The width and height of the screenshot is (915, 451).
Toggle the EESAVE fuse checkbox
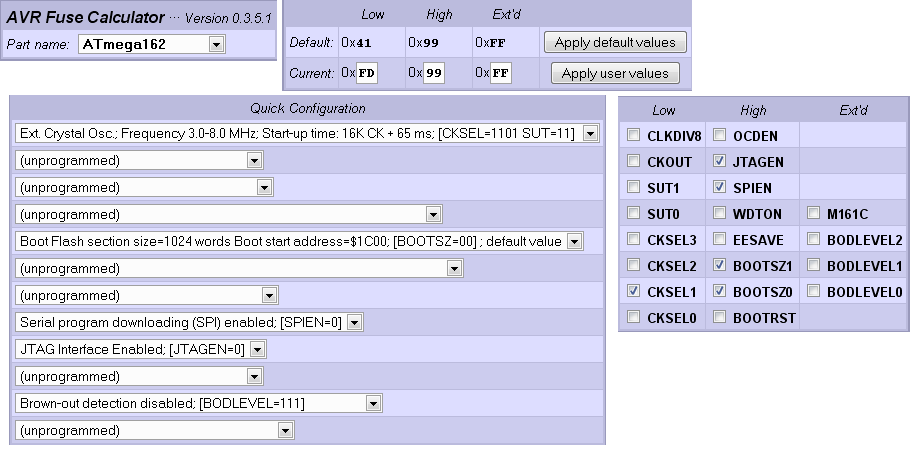coord(720,239)
